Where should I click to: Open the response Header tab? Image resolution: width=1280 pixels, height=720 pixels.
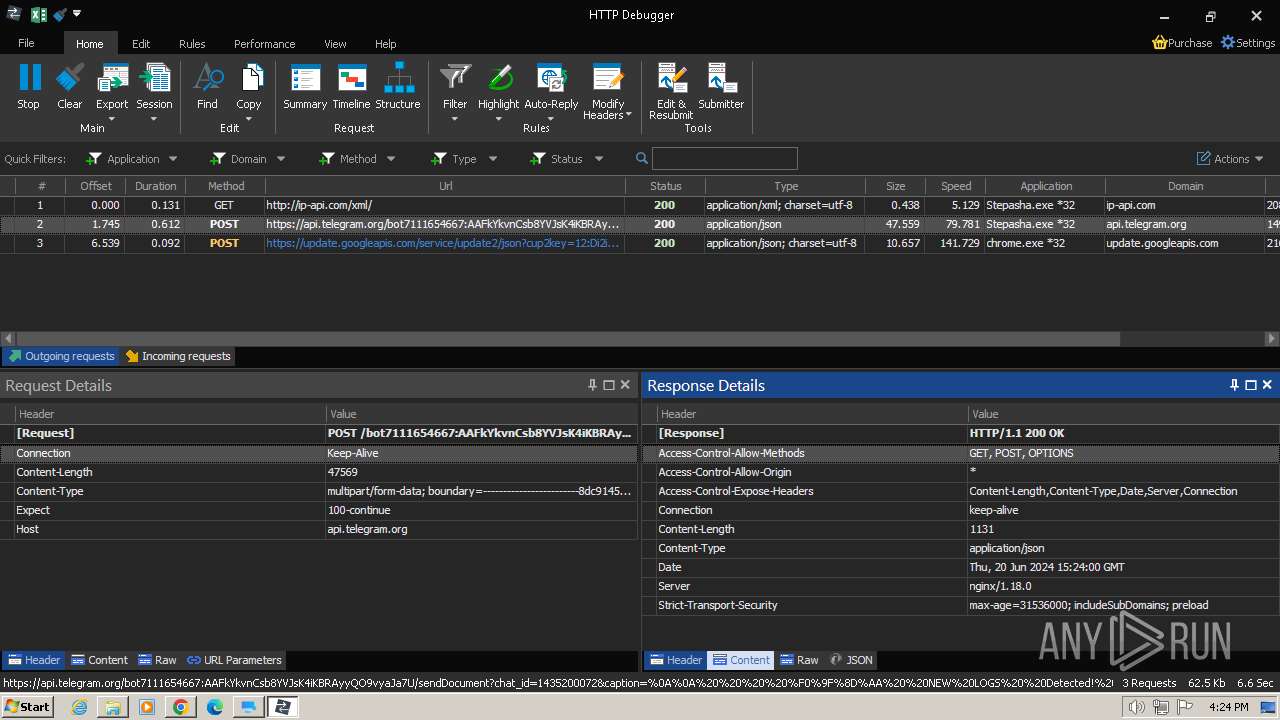pyautogui.click(x=675, y=660)
